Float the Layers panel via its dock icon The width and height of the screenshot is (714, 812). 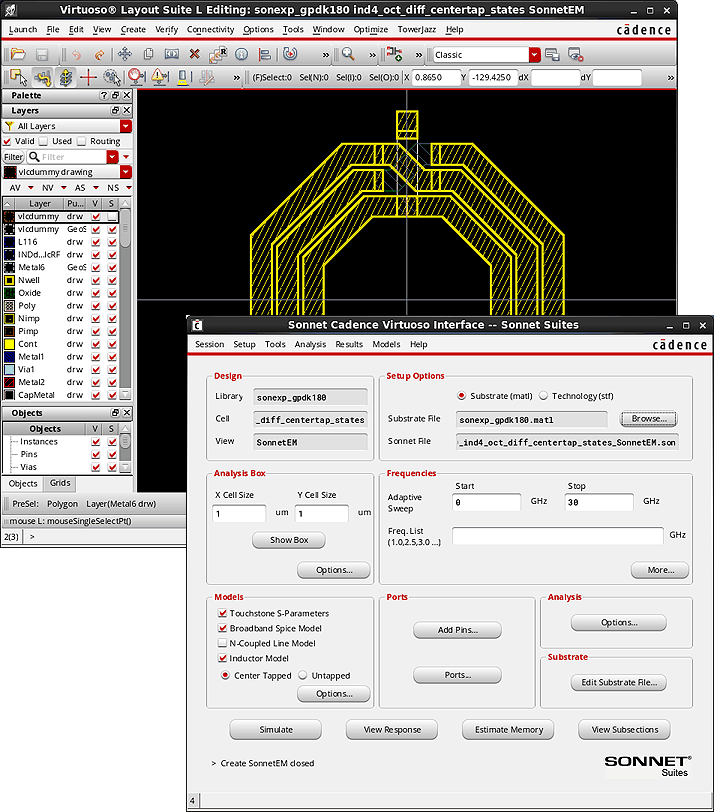(115, 110)
